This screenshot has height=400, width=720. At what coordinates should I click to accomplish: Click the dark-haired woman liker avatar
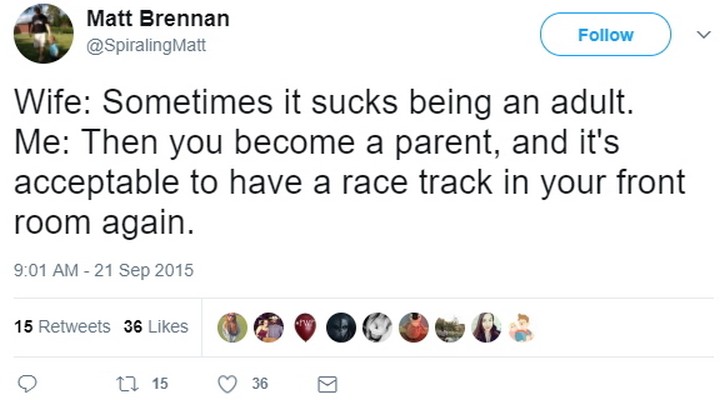tap(486, 327)
